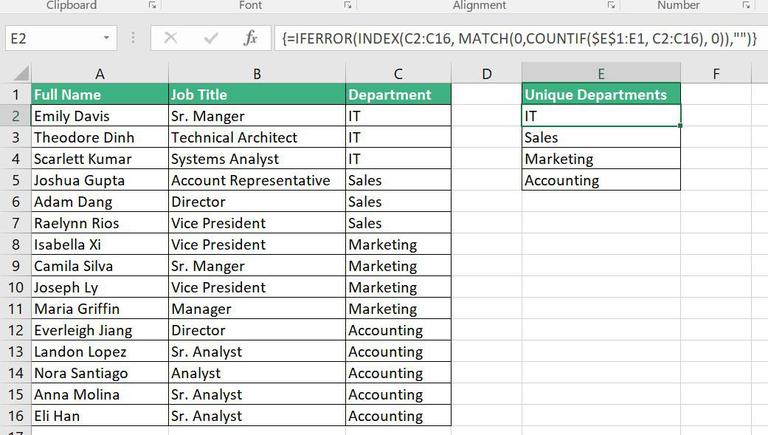Select column C header
The width and height of the screenshot is (768, 435).
tap(398, 73)
